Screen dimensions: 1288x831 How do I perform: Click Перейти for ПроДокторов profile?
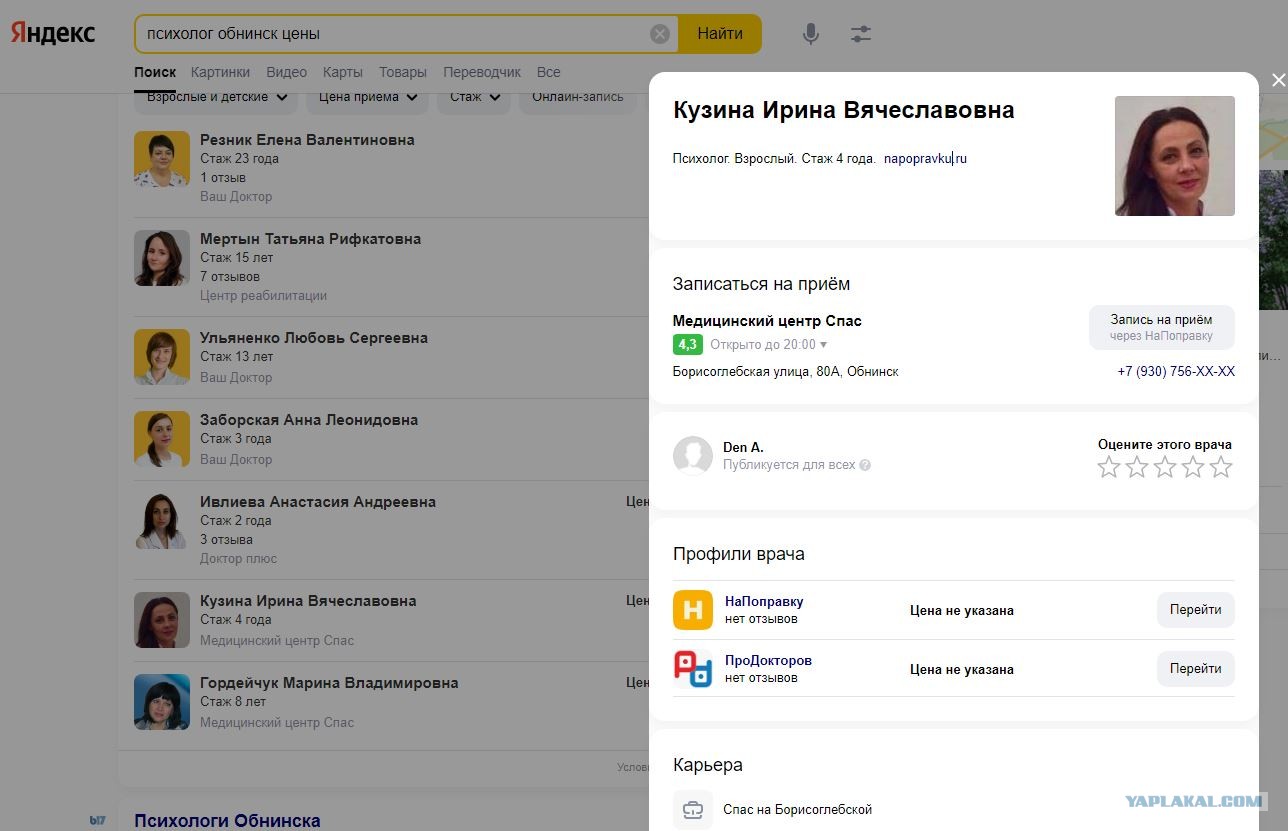click(x=1196, y=669)
